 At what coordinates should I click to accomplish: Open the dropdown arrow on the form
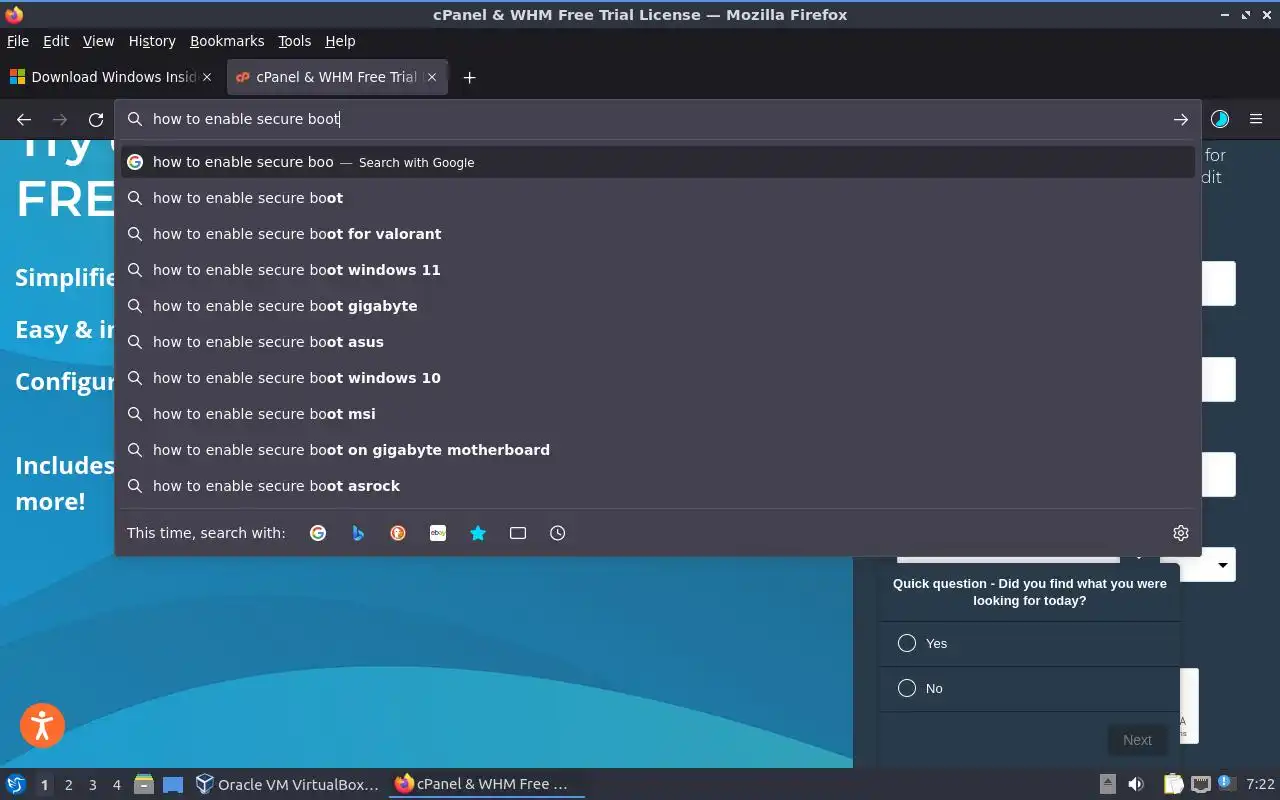tap(1222, 565)
